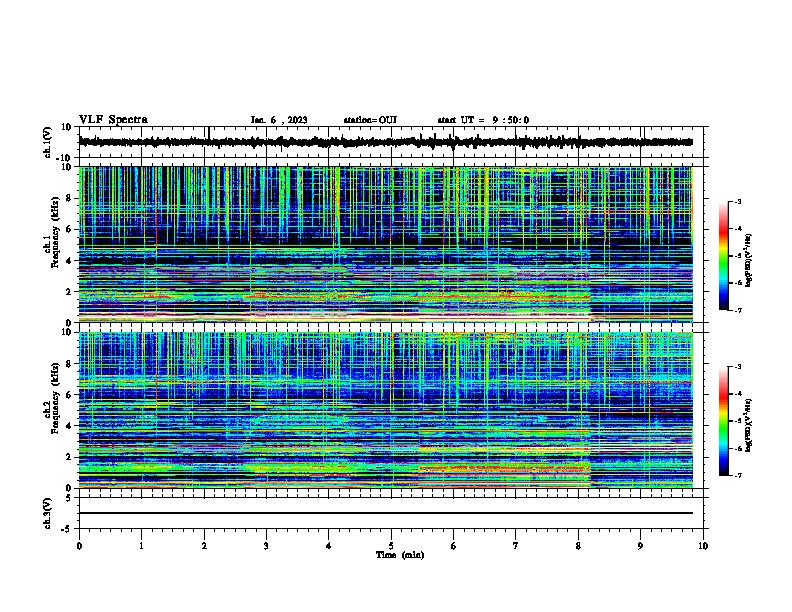
Task: Click the "station=" header label
Action: click(361, 120)
